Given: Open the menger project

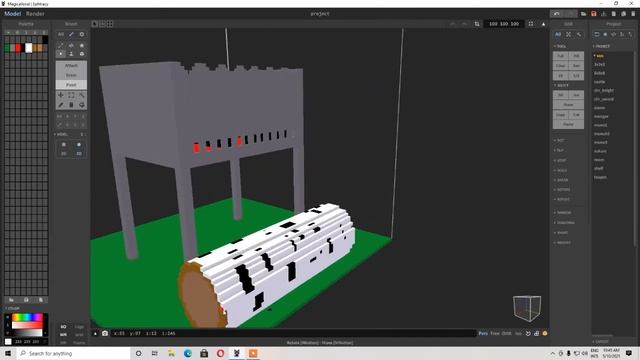Looking at the screenshot, I should [x=601, y=116].
